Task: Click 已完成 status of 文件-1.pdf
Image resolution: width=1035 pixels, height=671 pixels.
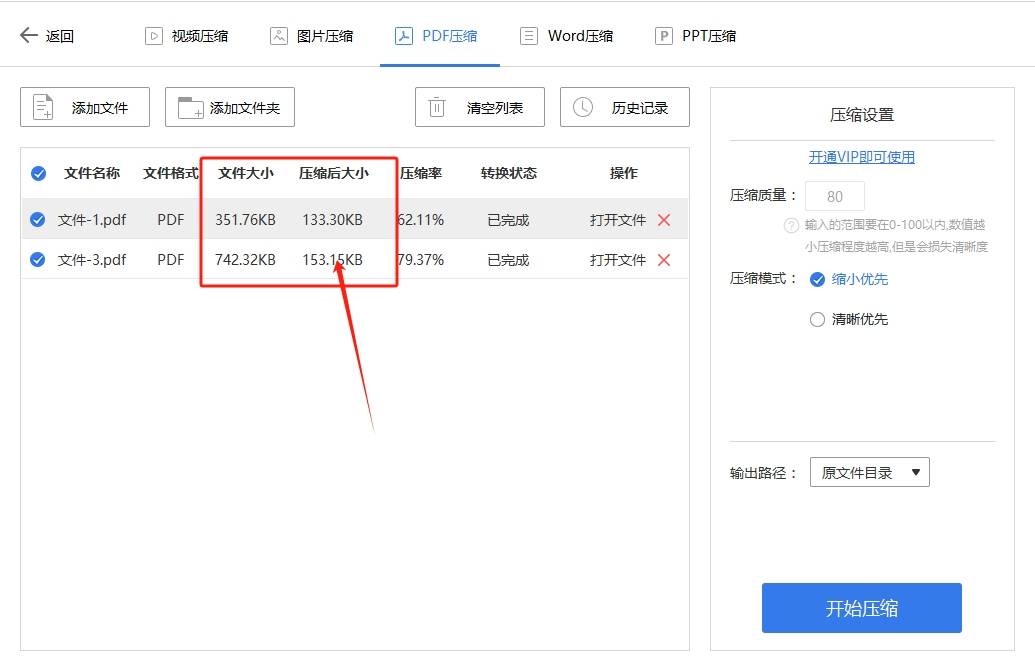Action: 508,220
